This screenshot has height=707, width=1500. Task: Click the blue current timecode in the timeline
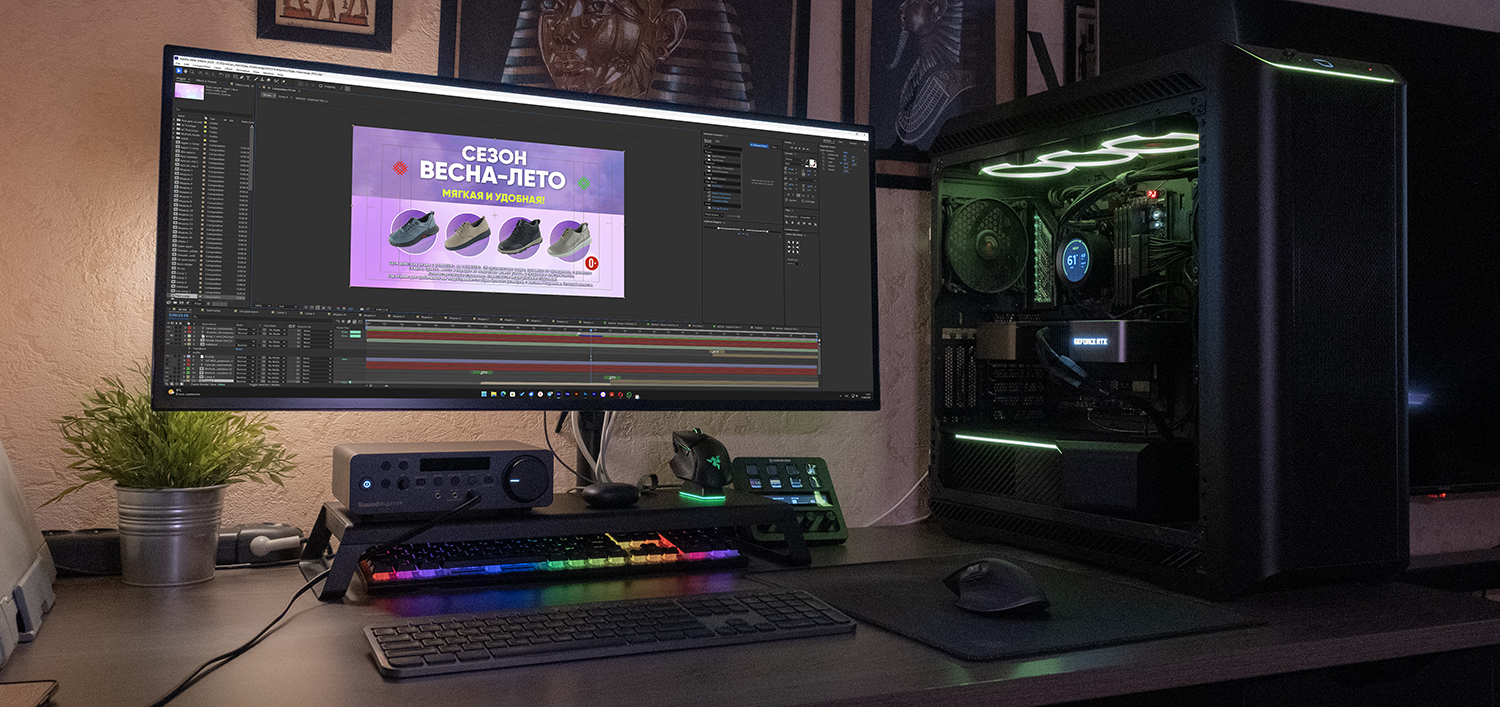click(x=178, y=315)
